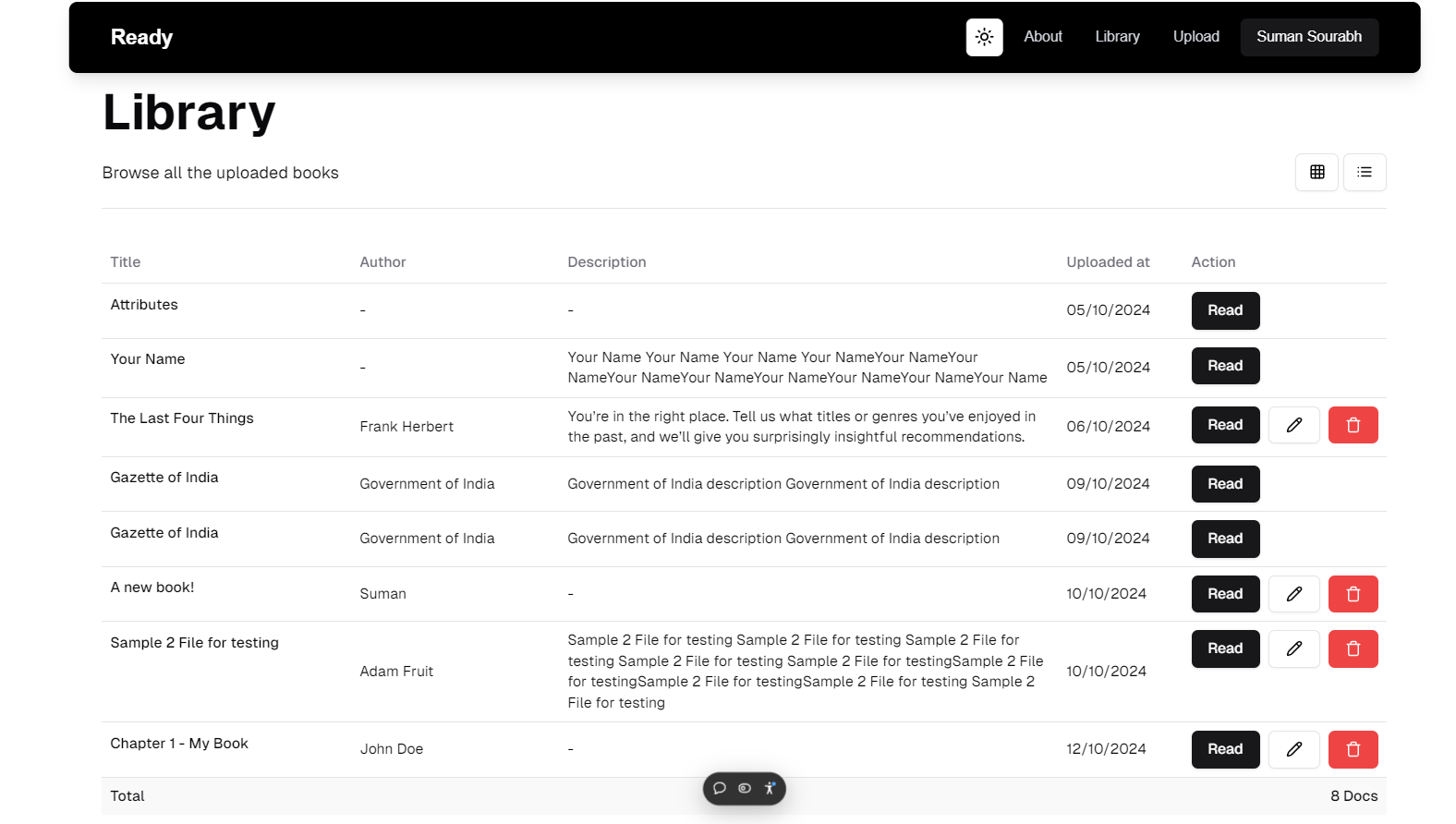Edit The Last Four Things book
This screenshot has height=824, width=1456.
[1293, 425]
